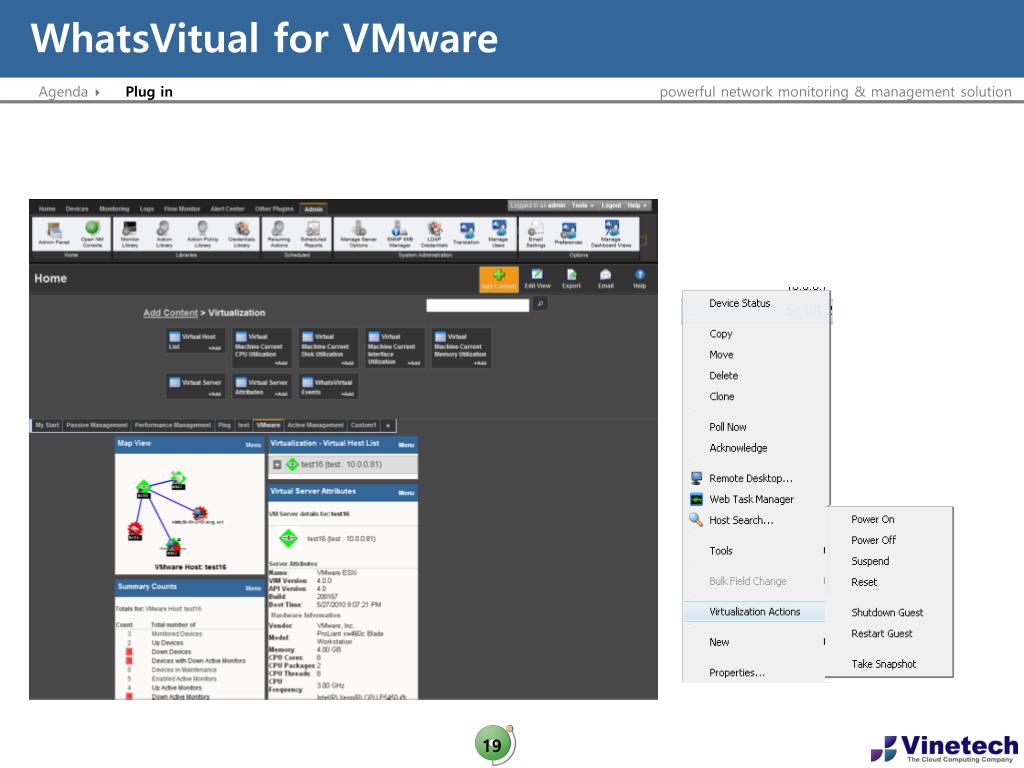Choose Power On from submenu

(872, 519)
